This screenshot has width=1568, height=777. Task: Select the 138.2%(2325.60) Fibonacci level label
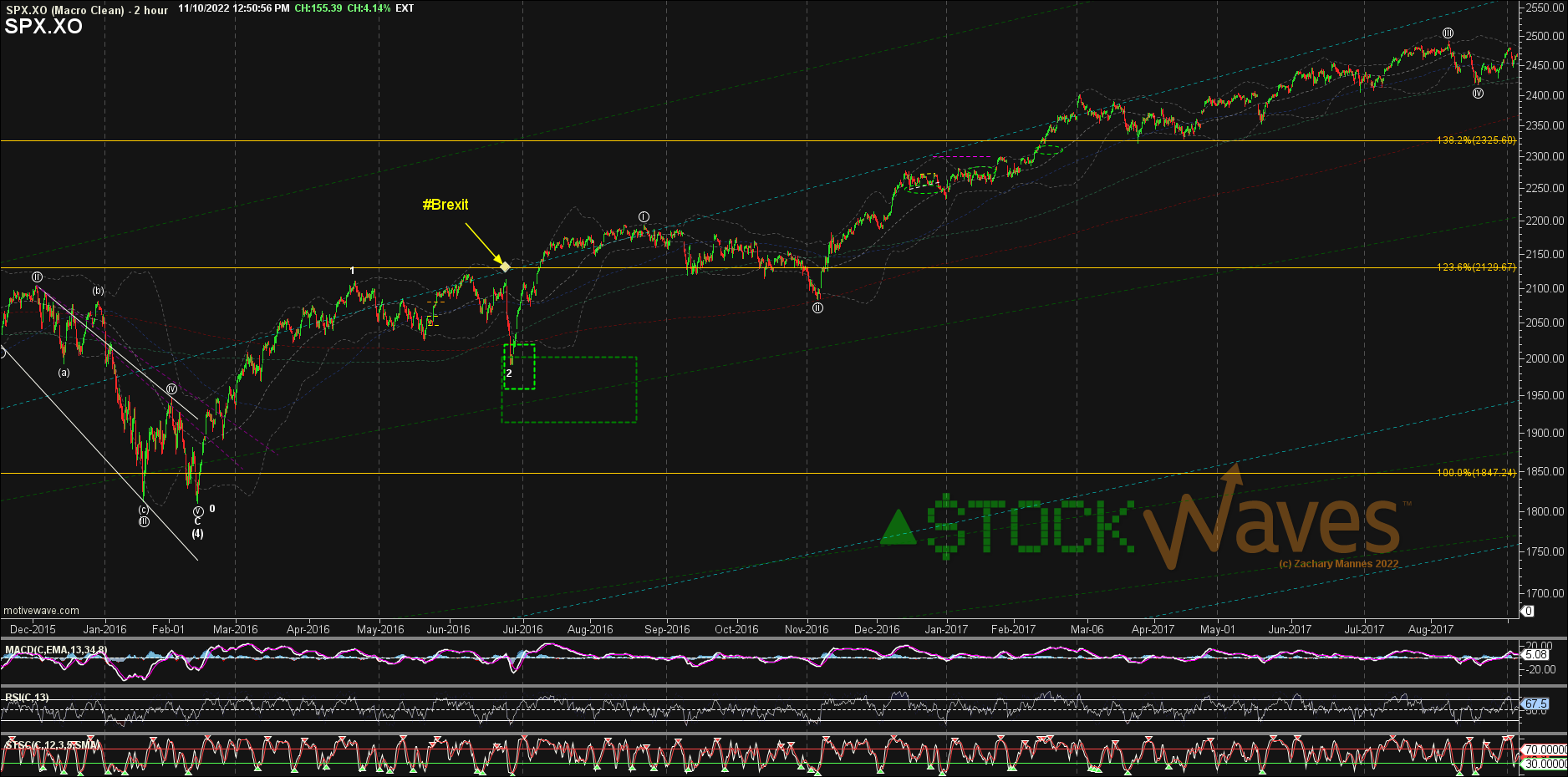tap(1475, 140)
